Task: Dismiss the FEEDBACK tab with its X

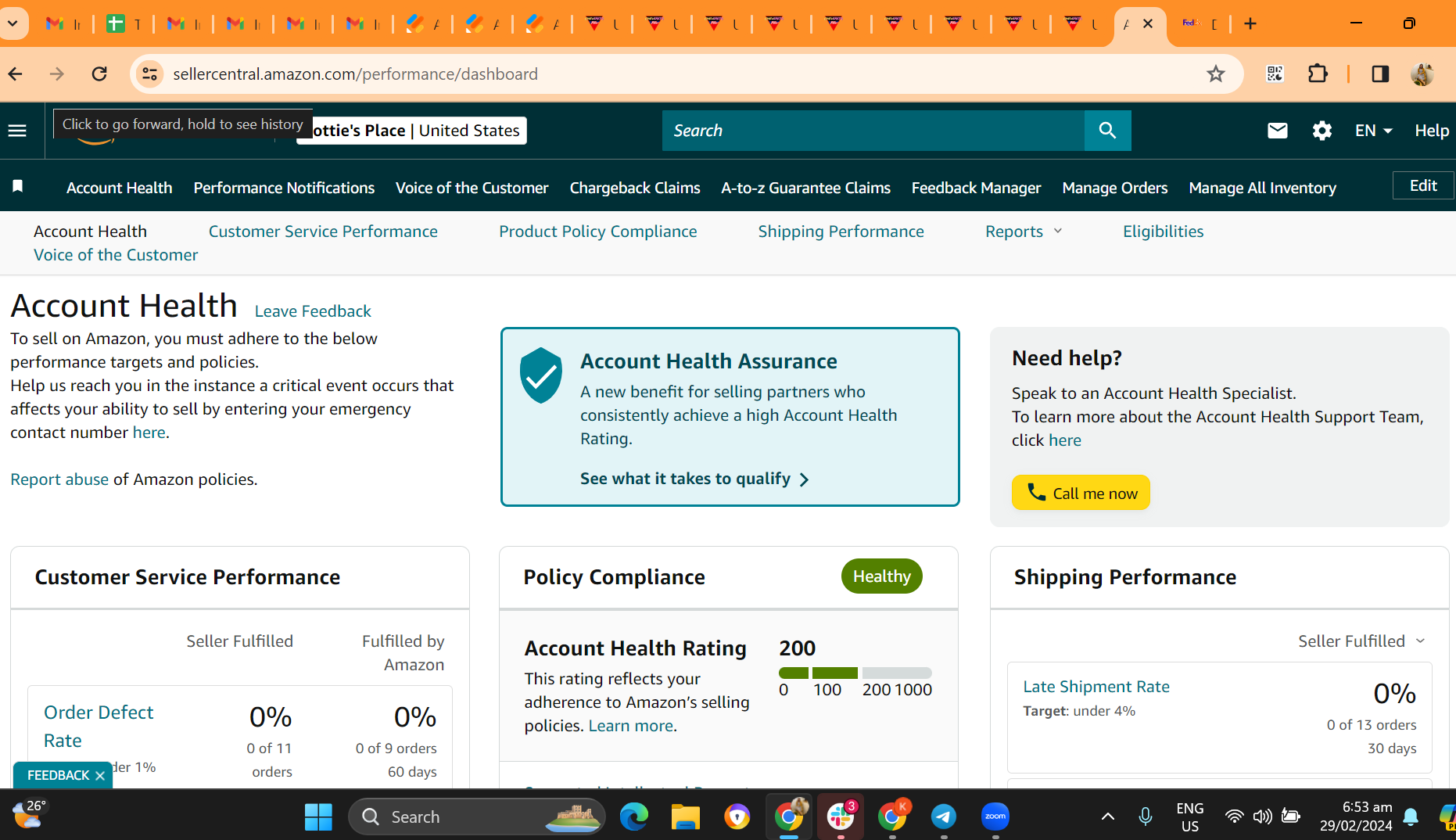Action: point(100,776)
